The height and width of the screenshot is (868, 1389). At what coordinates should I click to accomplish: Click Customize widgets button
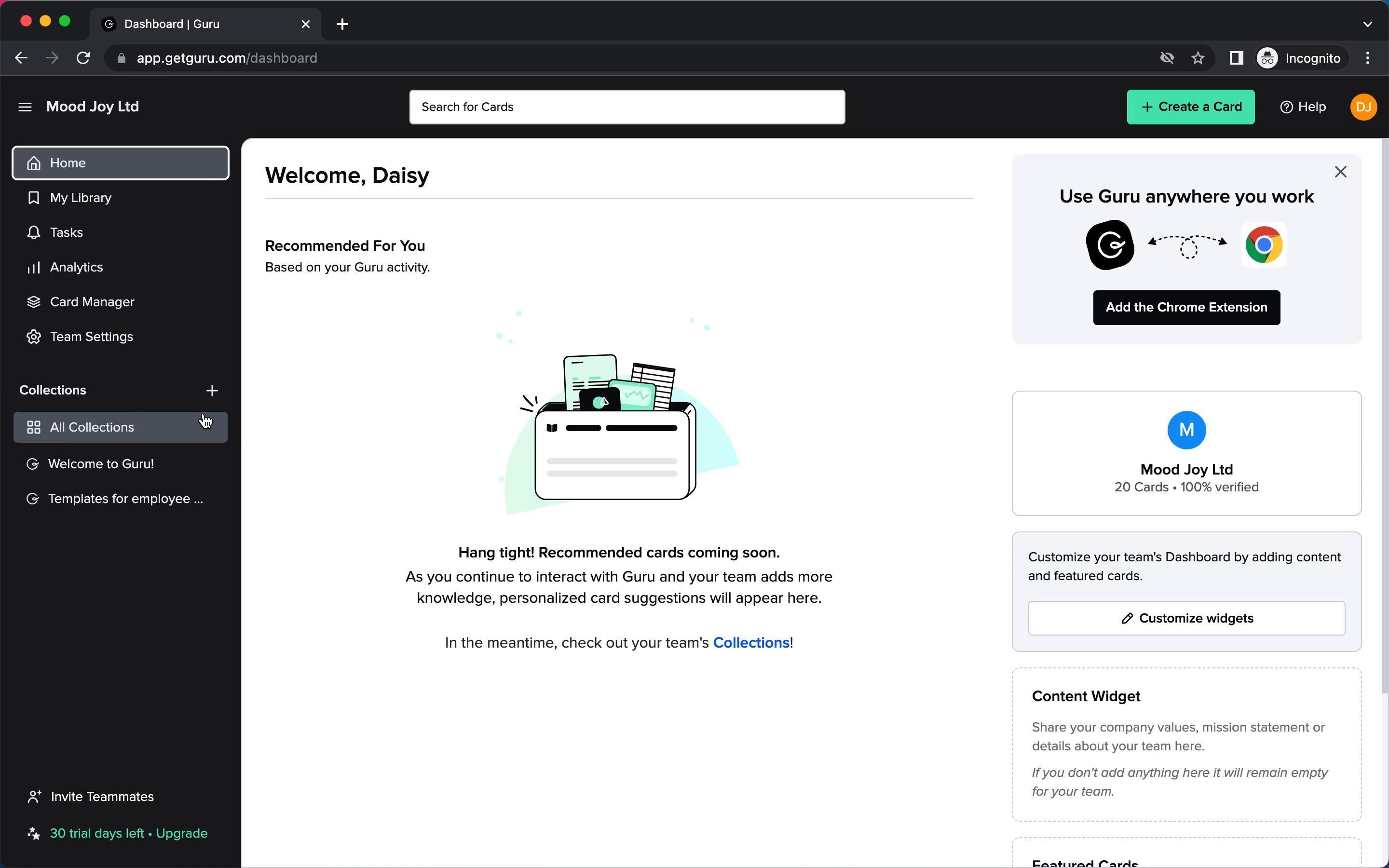pos(1186,618)
